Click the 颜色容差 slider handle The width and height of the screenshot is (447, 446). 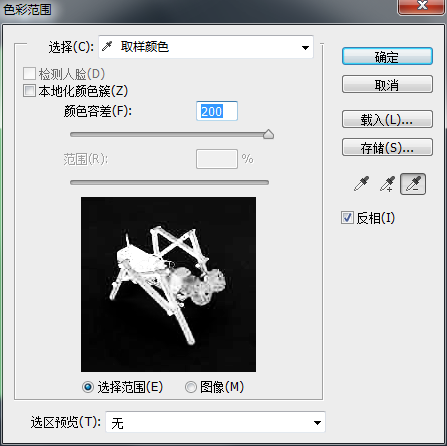pos(268,134)
